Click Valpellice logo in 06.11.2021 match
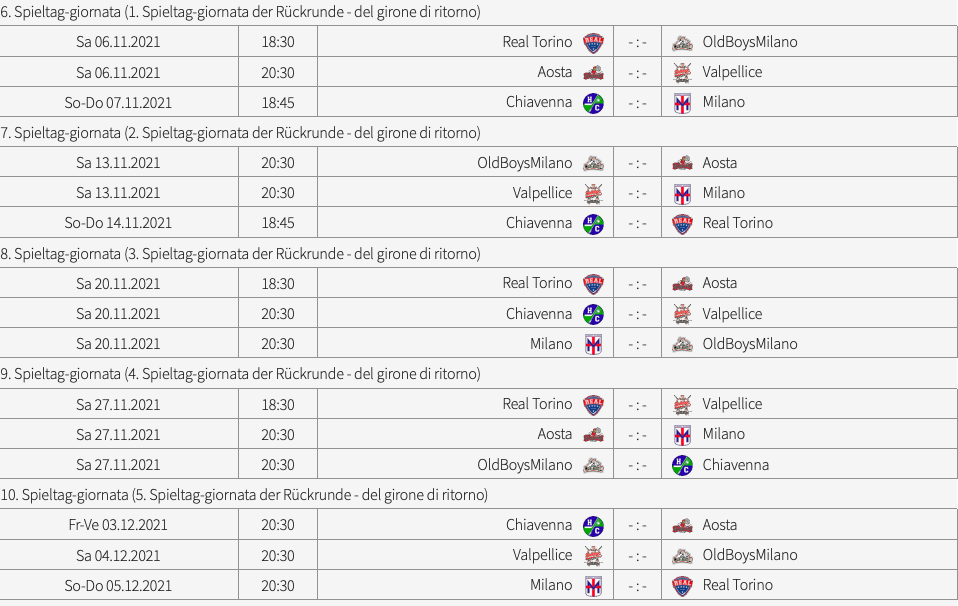The image size is (958, 606). 682,73
